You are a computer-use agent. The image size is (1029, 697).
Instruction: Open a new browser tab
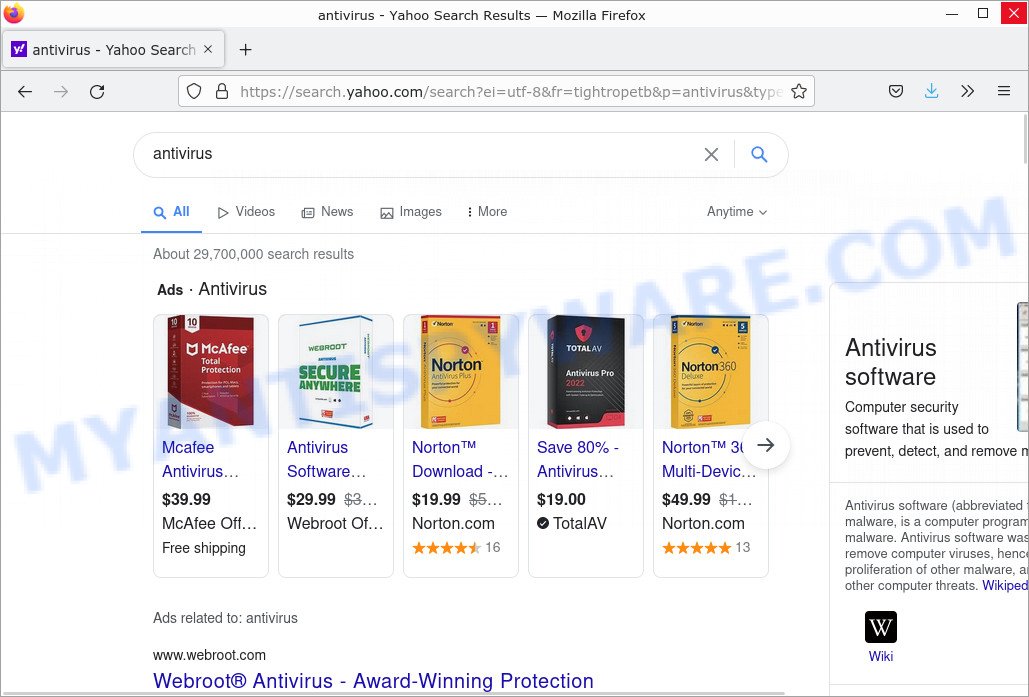coord(245,50)
